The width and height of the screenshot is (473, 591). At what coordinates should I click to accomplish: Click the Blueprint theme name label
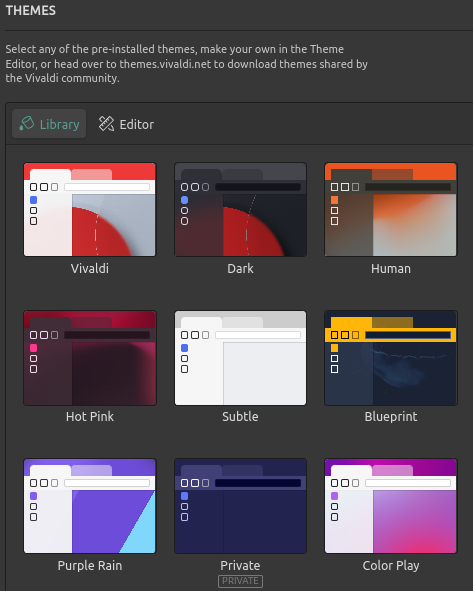tap(391, 416)
